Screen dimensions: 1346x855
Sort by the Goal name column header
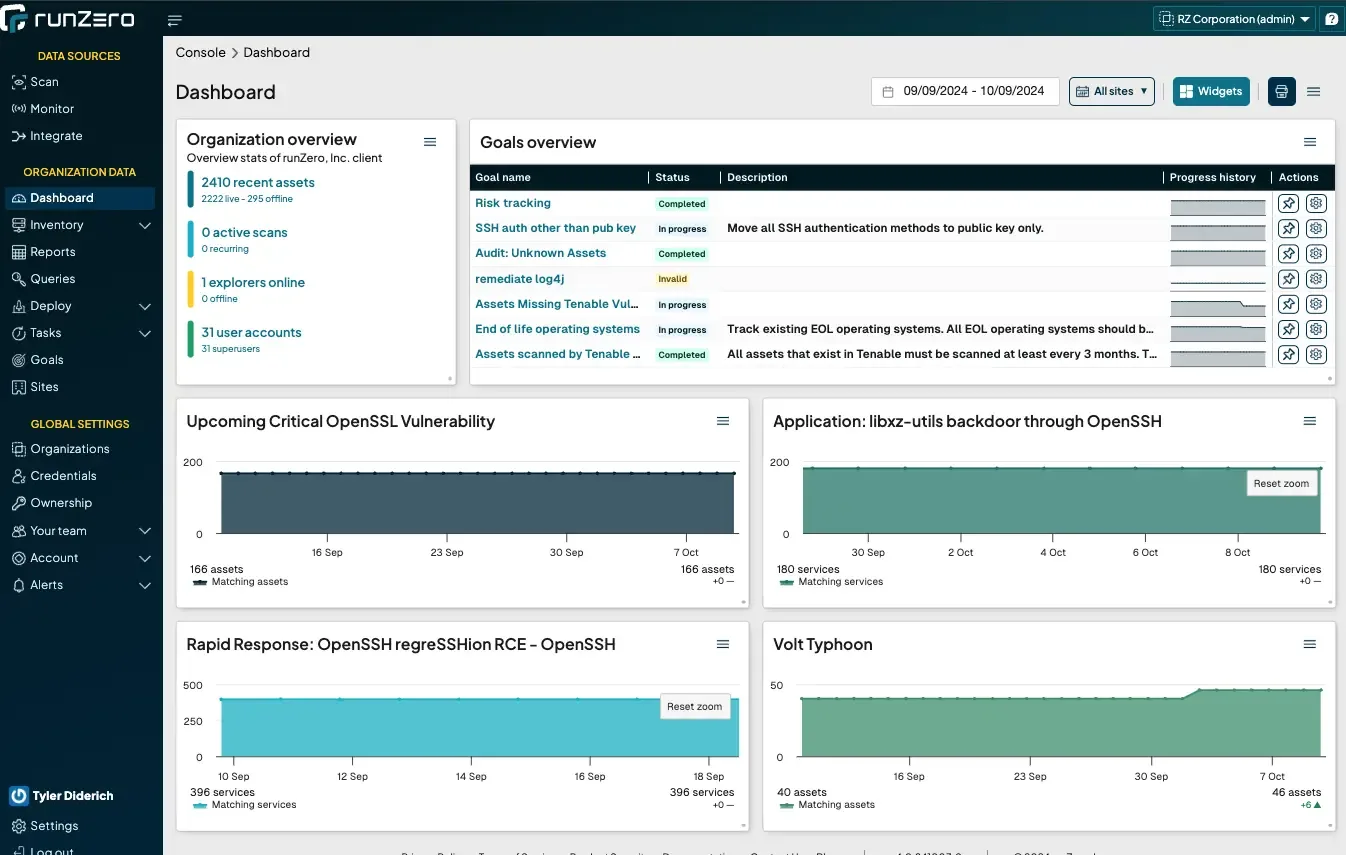[x=503, y=177]
